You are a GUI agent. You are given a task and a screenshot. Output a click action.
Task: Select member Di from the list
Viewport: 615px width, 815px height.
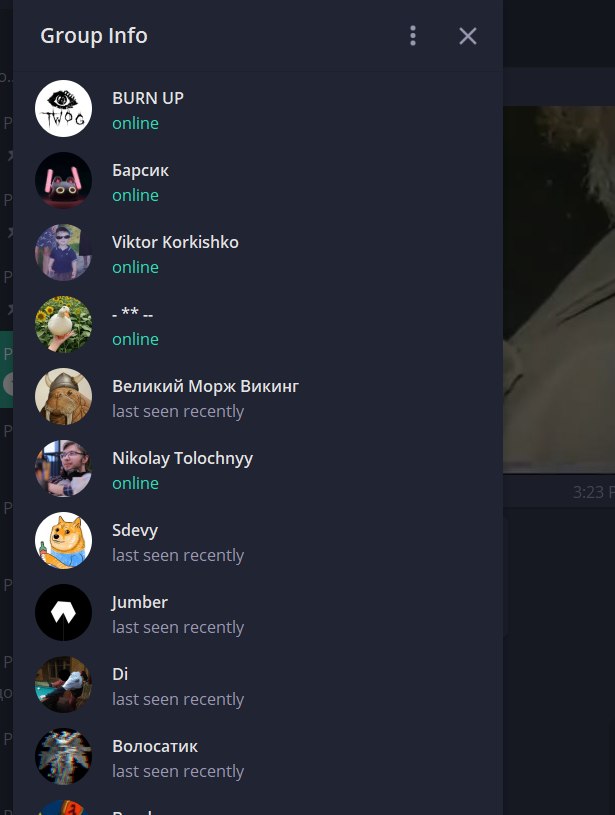(257, 685)
